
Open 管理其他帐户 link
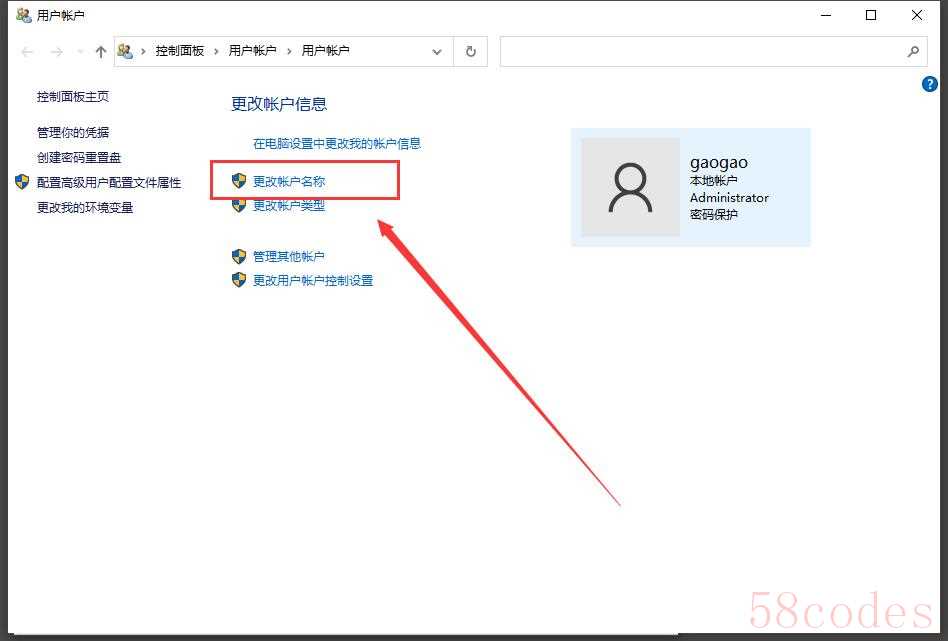(x=288, y=256)
